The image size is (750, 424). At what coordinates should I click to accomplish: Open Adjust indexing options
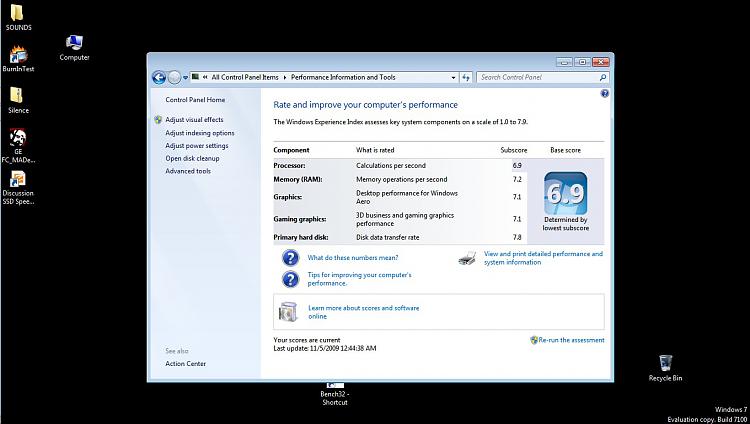pos(200,133)
